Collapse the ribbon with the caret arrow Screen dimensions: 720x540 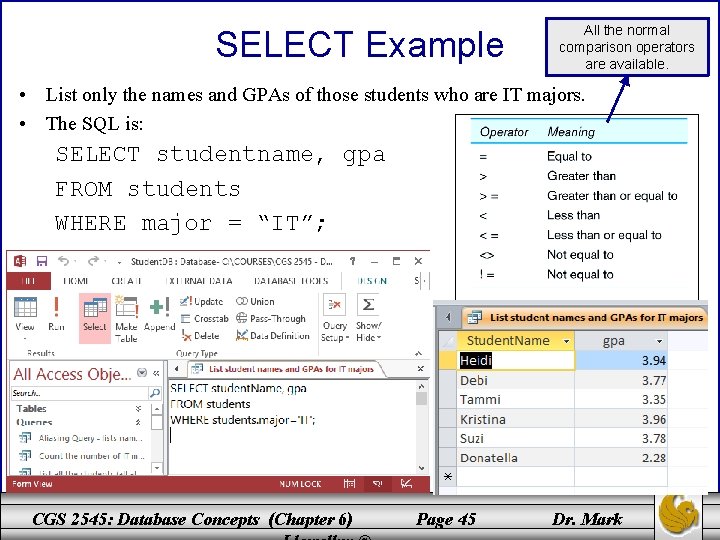418,353
